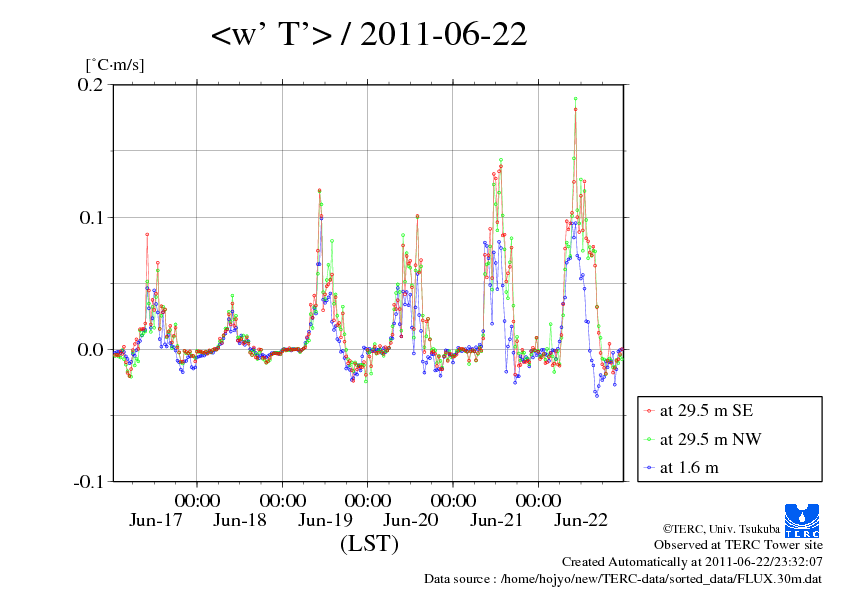
Task: Click the chart title <w' T'> / 2011-06-22
Action: (x=369, y=34)
